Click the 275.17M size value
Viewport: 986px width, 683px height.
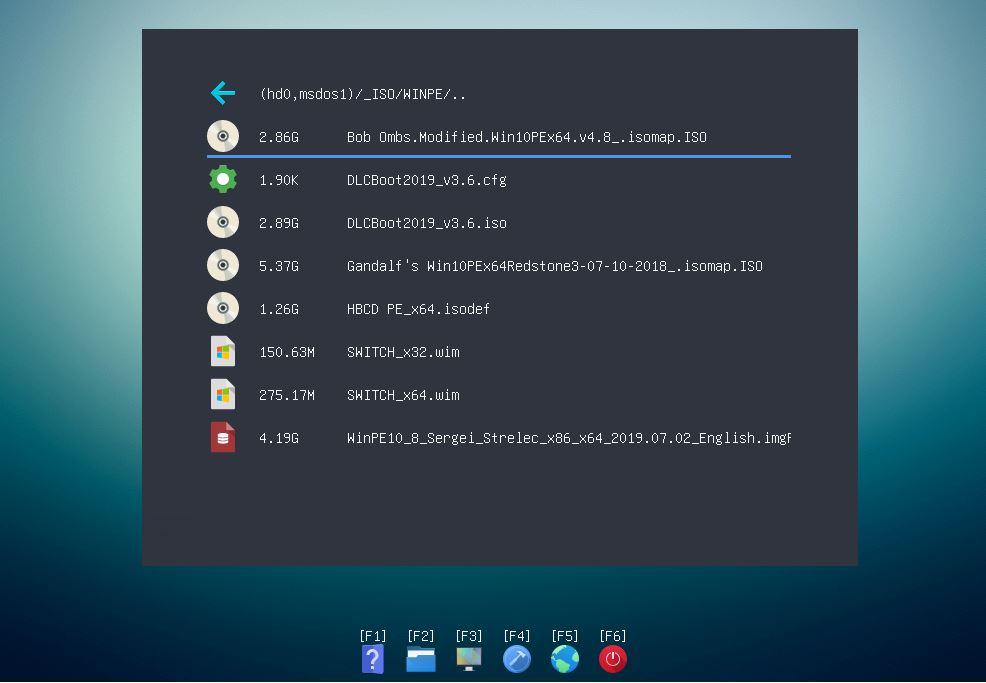(287, 395)
